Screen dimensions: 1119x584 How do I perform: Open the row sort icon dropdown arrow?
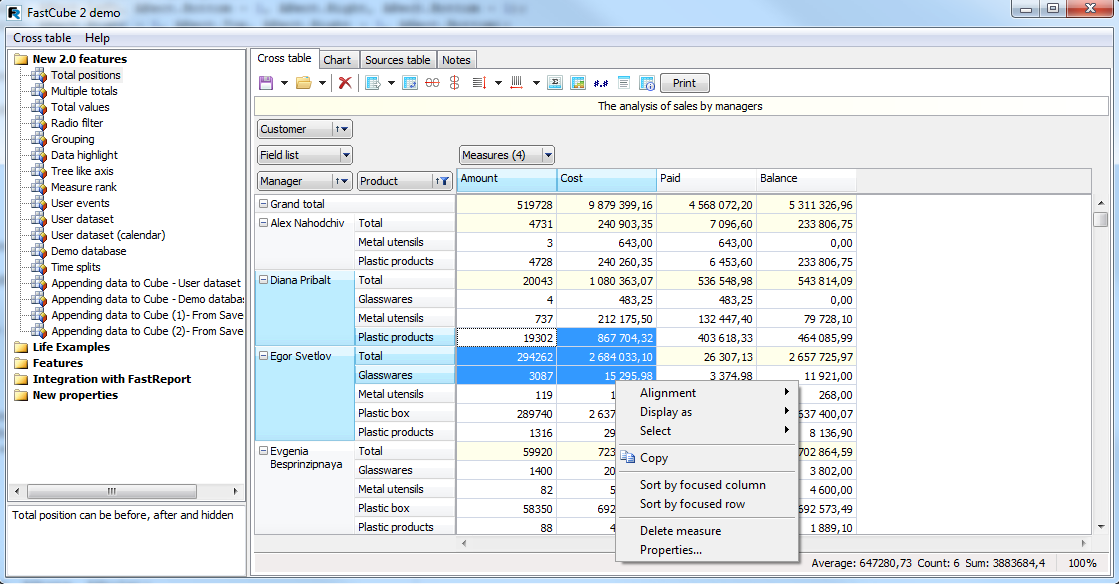pyautogui.click(x=498, y=83)
